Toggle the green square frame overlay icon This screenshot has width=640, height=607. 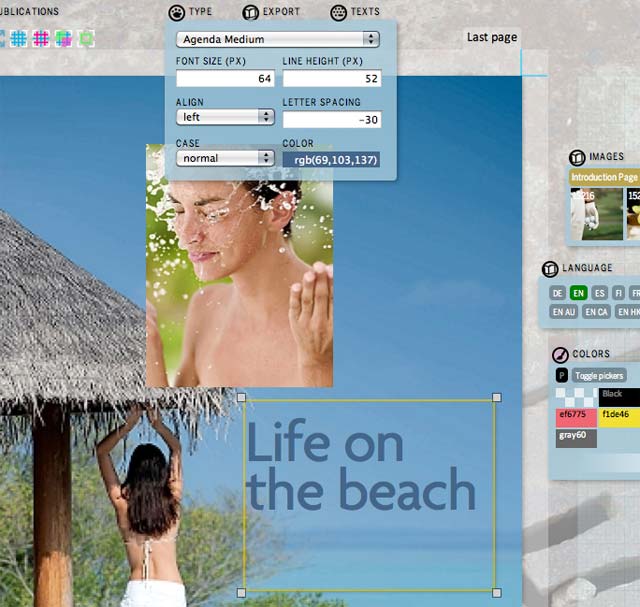tap(86, 39)
